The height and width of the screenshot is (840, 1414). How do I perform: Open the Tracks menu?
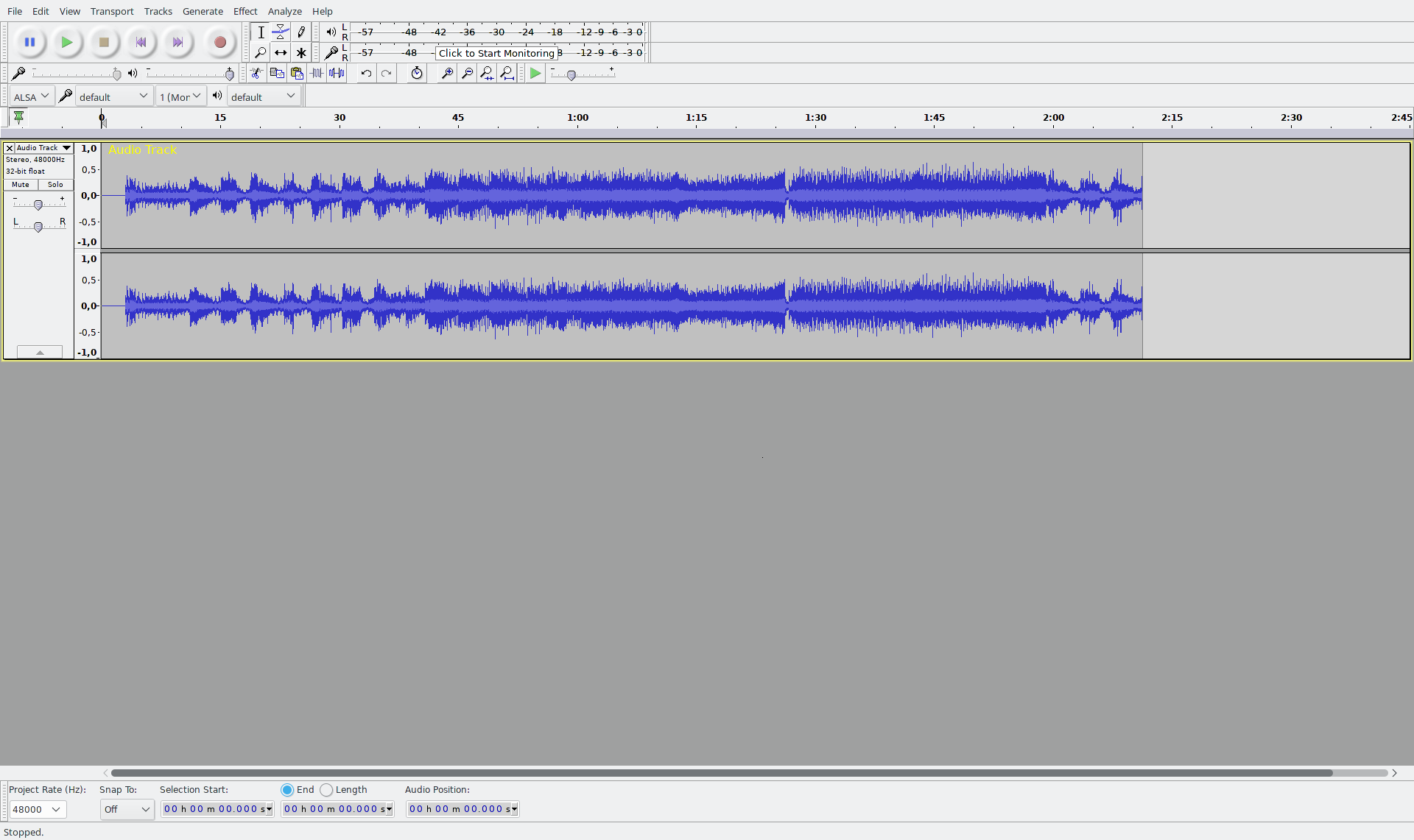pos(158,11)
